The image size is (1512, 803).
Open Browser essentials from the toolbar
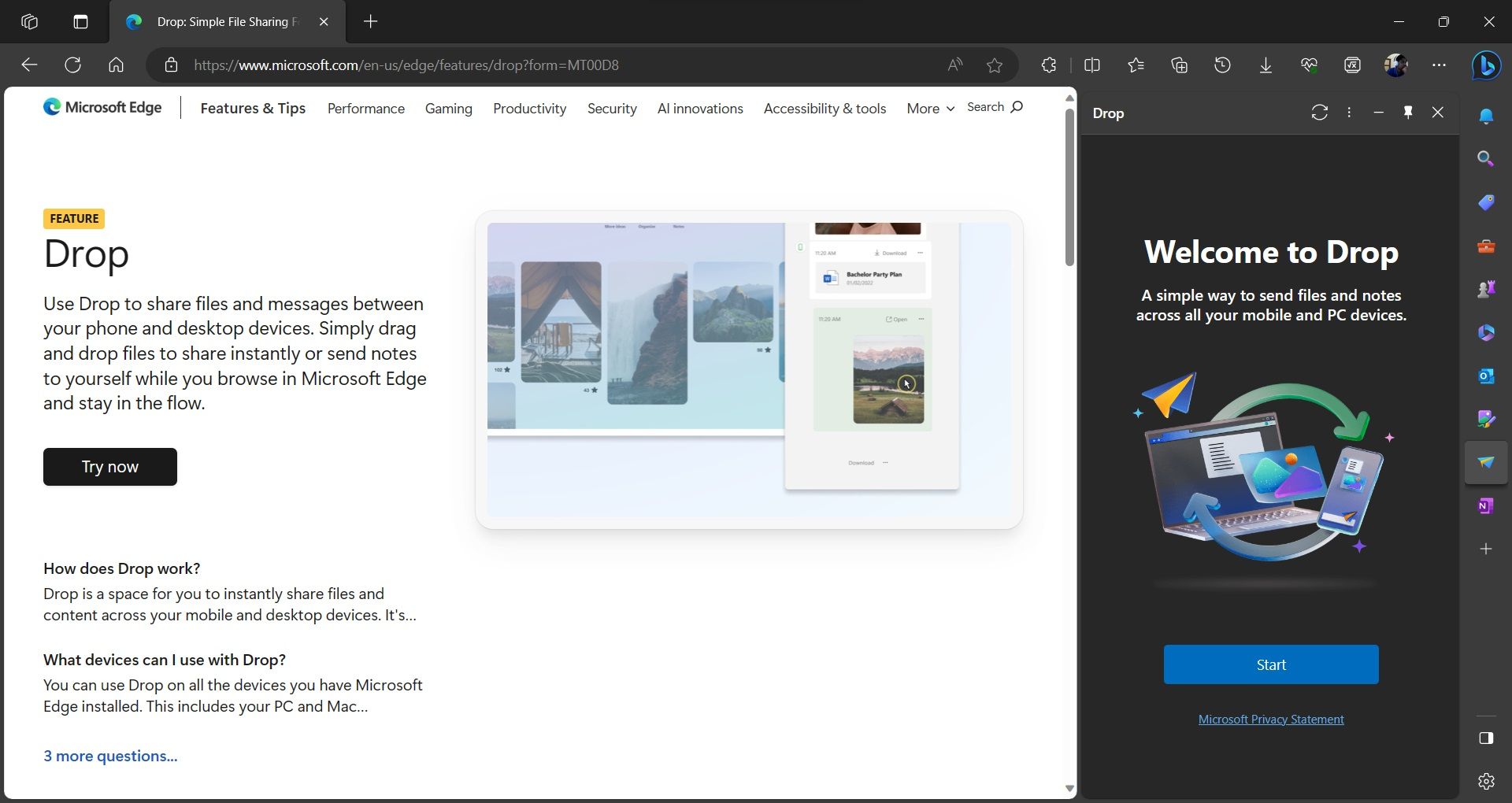click(1309, 65)
